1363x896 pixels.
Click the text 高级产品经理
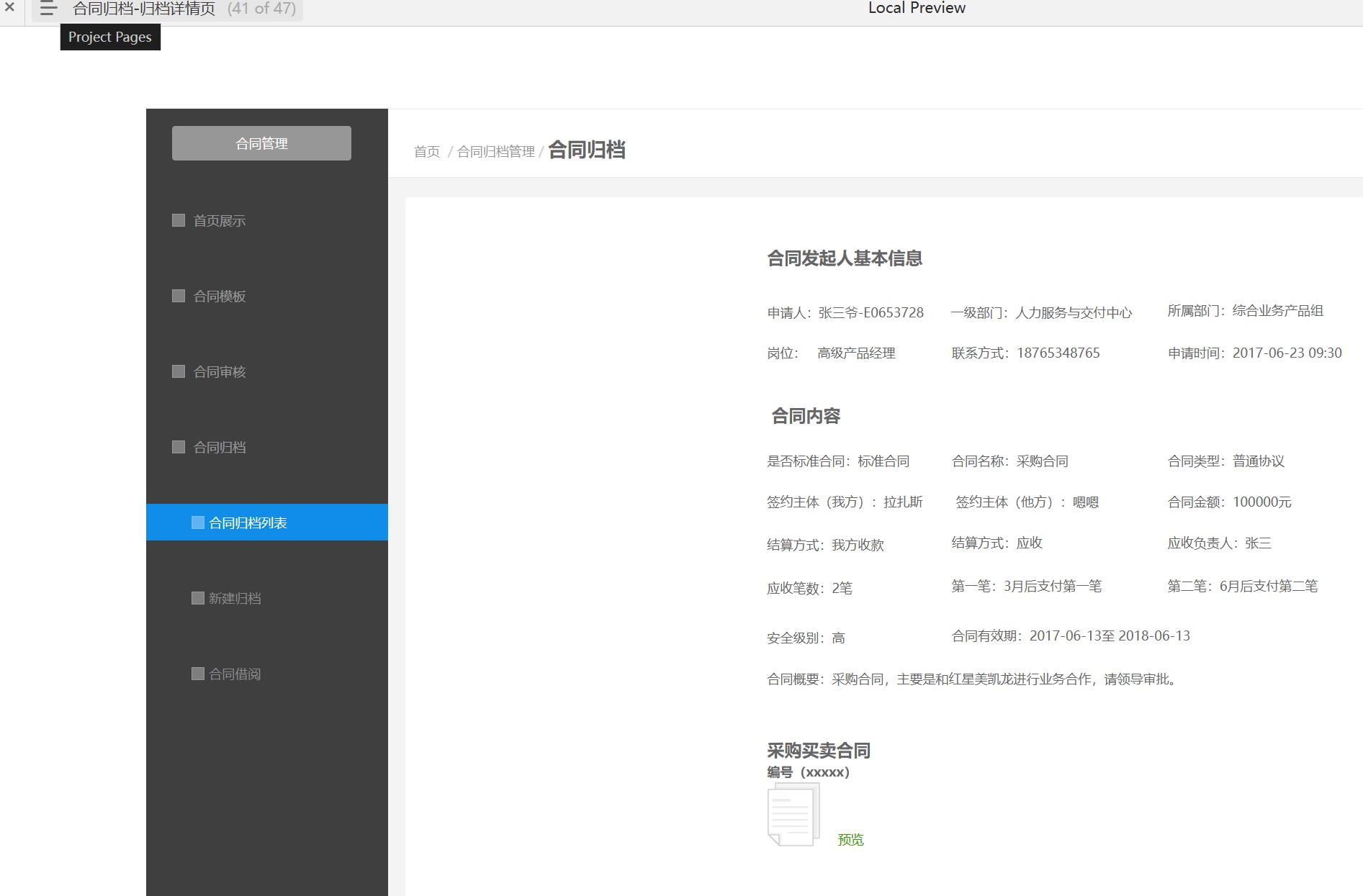pos(856,353)
